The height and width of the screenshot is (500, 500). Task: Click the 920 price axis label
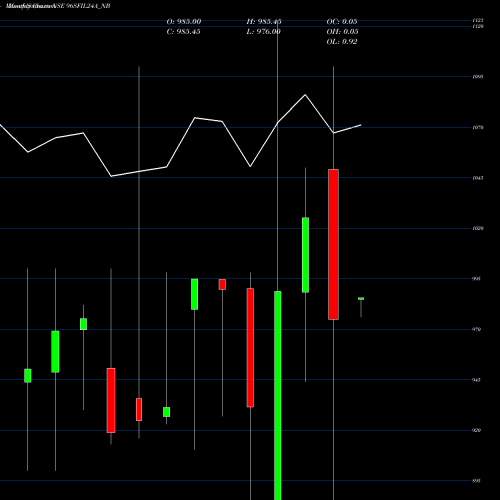pyautogui.click(x=477, y=430)
